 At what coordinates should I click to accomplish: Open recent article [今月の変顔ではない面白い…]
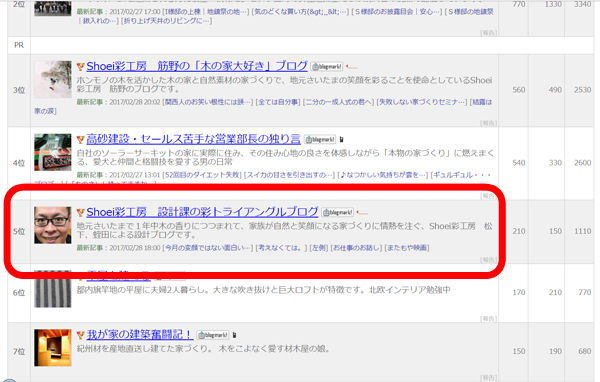(207, 248)
